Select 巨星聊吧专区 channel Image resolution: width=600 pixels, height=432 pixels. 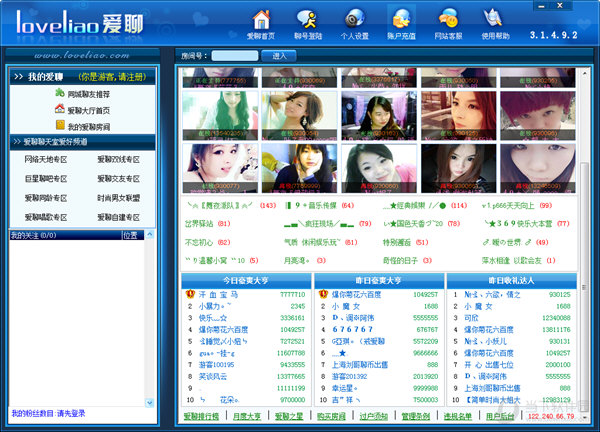point(46,179)
